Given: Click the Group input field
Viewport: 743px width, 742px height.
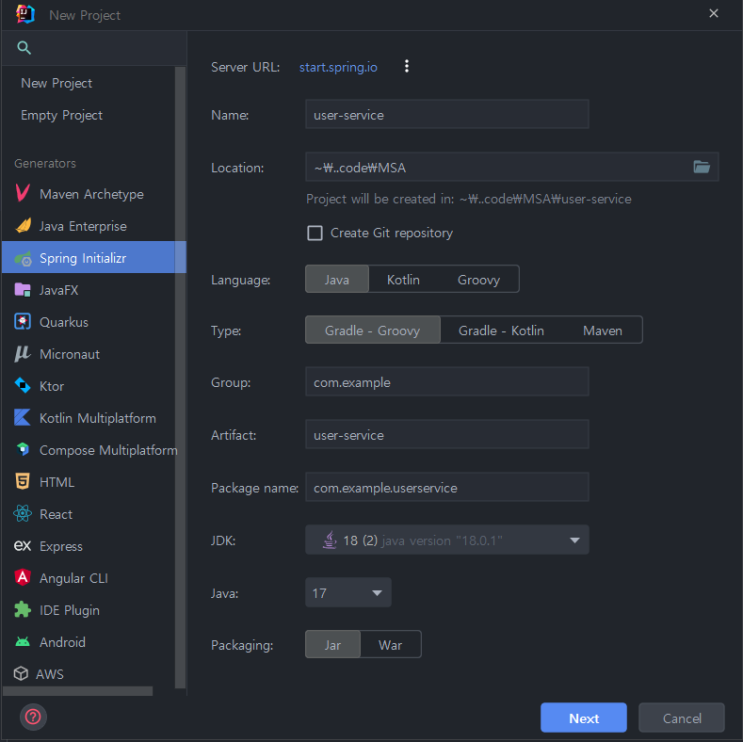Looking at the screenshot, I should (447, 381).
